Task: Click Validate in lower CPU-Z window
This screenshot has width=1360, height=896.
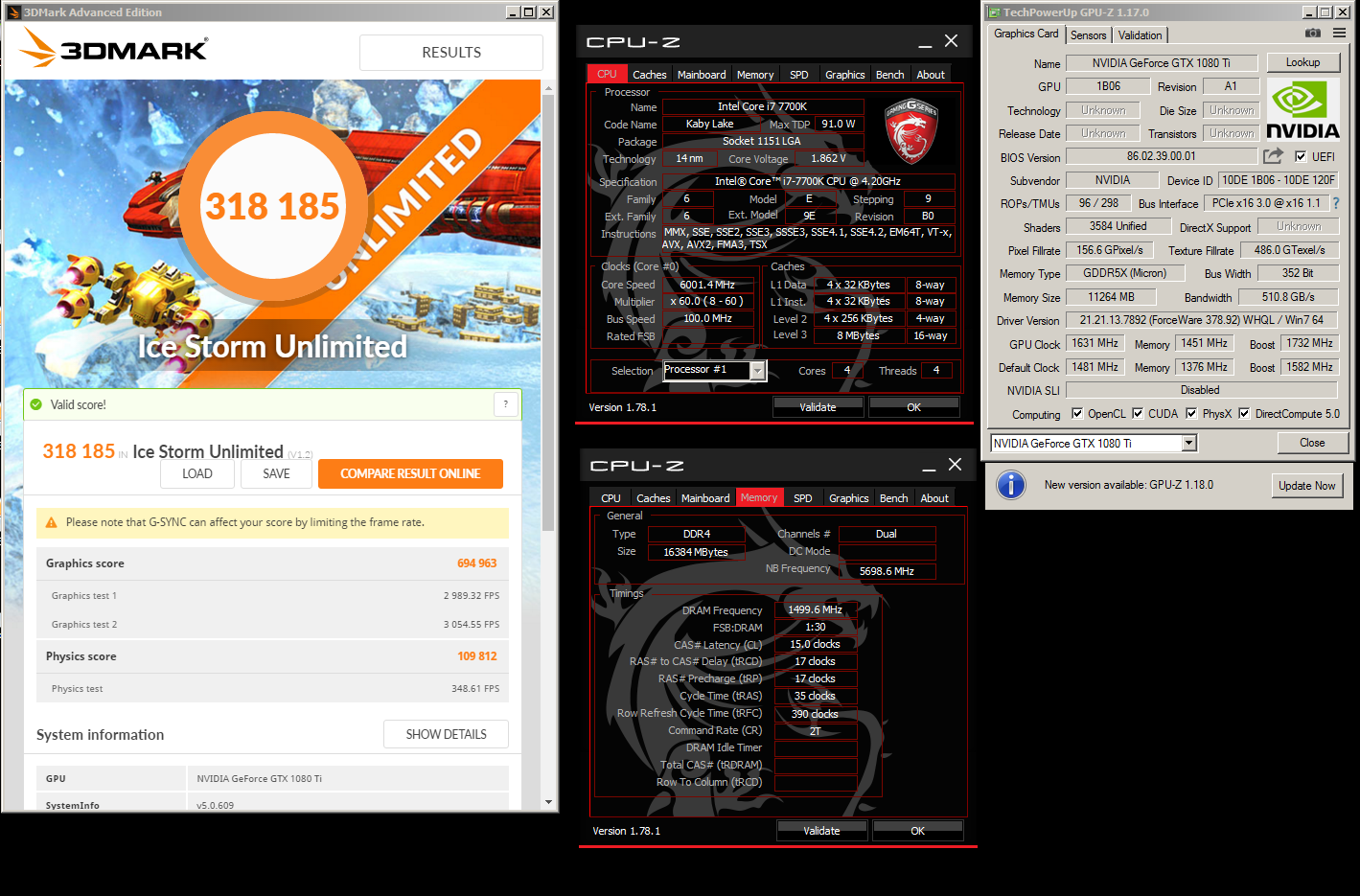Action: pyautogui.click(x=821, y=831)
